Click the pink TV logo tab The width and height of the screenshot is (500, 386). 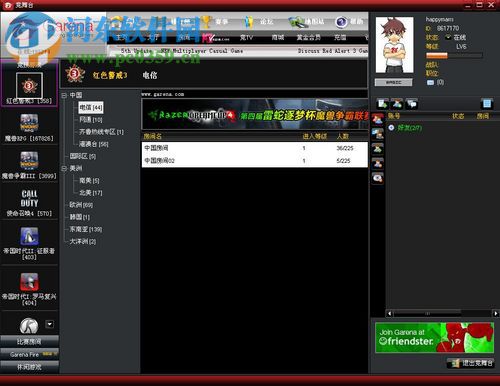point(215,38)
